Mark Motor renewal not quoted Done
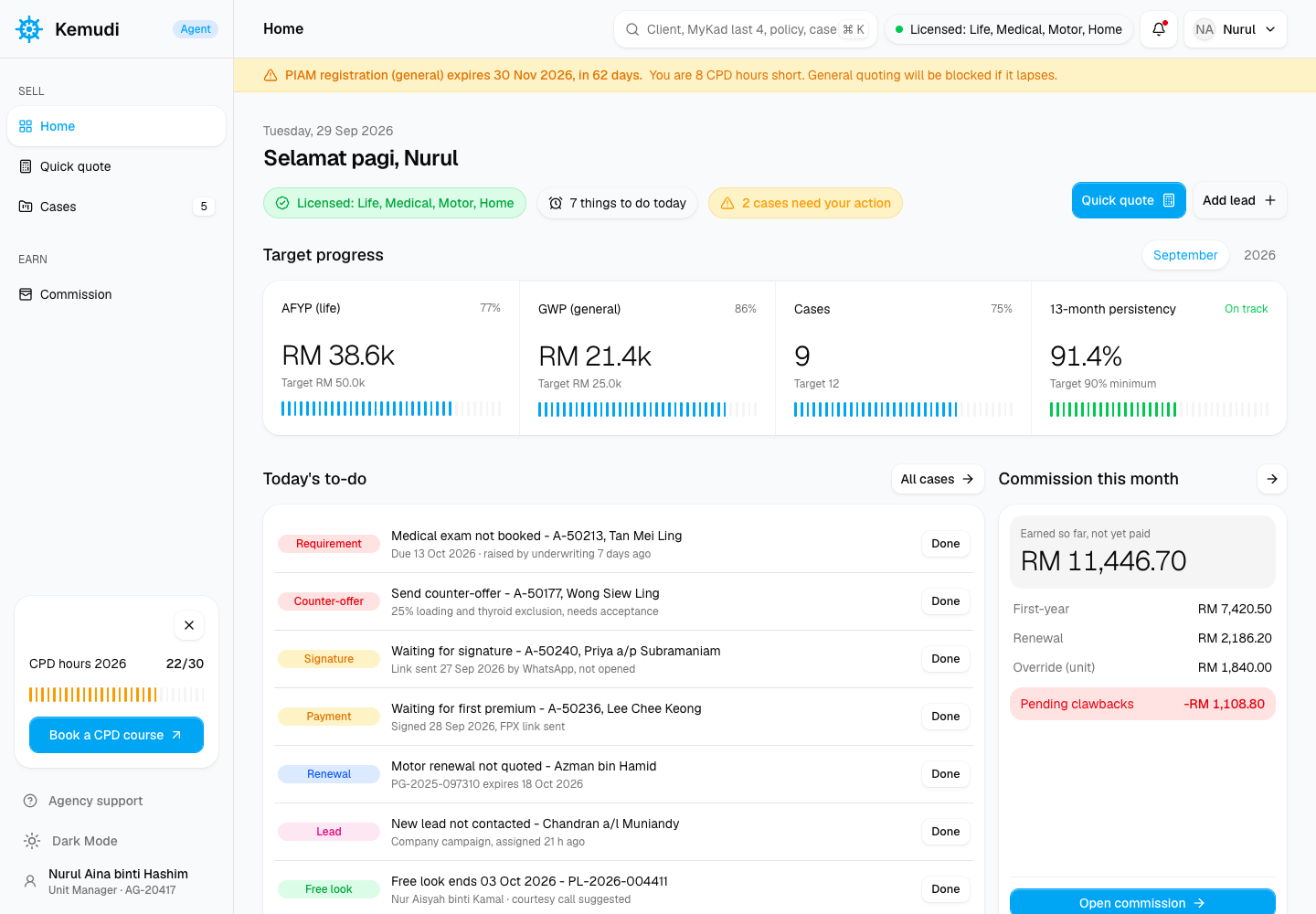 pos(946,774)
